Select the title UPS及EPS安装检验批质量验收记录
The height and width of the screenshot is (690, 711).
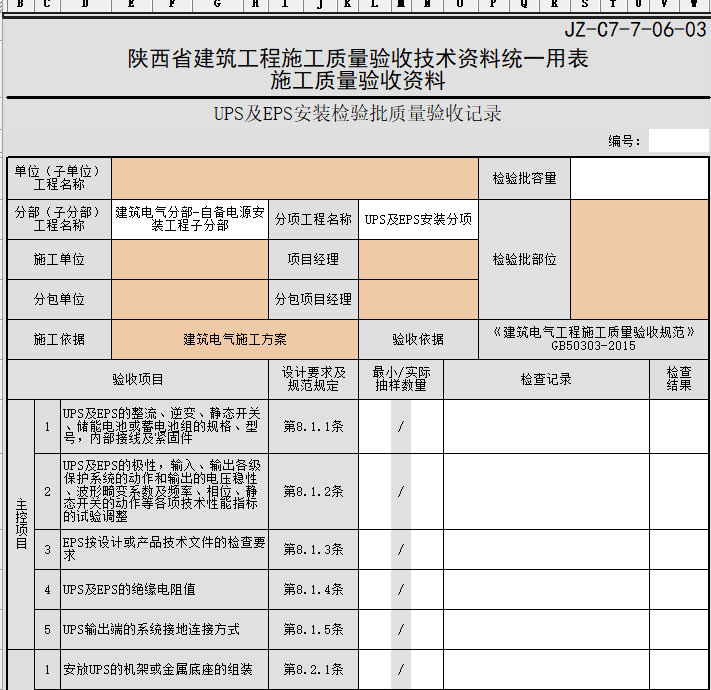point(357,113)
